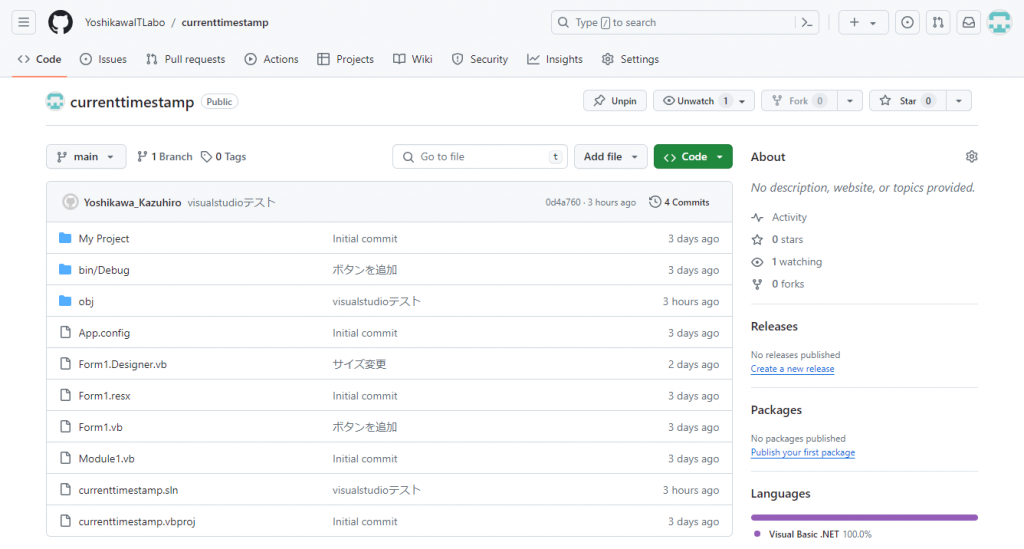Expand the main branch dropdown
The width and height of the screenshot is (1024, 549).
click(x=86, y=157)
